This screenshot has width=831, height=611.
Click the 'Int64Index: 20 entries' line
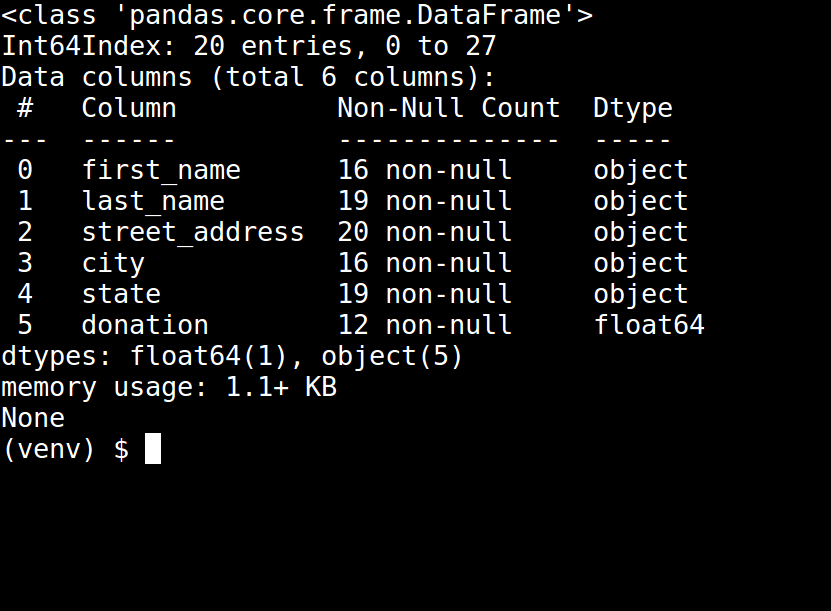click(249, 46)
